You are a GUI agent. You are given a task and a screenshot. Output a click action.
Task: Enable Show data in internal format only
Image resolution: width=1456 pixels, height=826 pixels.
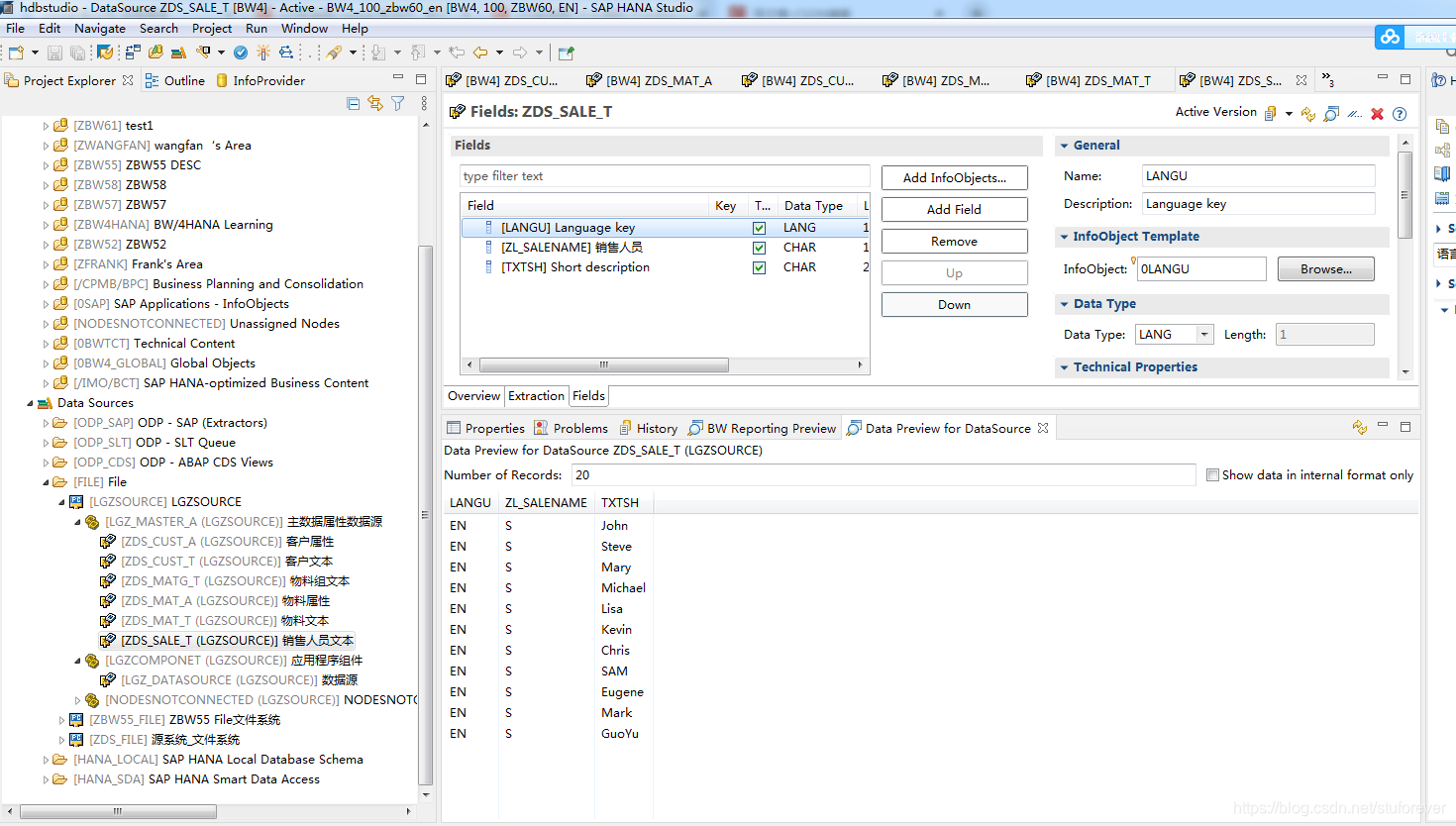[x=1212, y=475]
